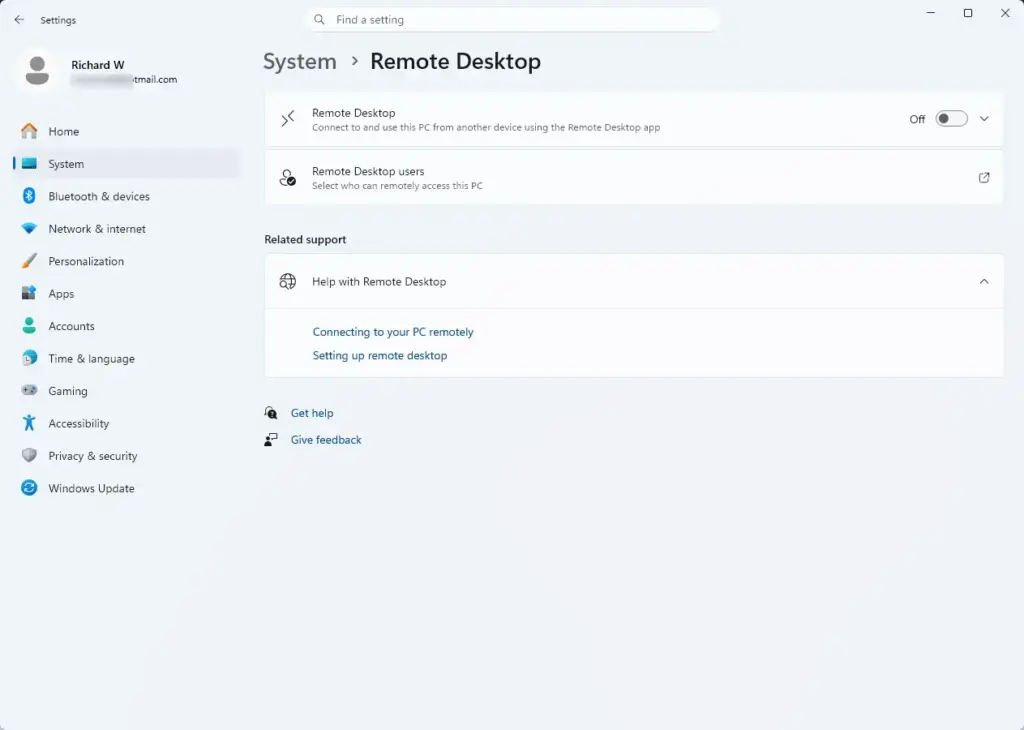
Task: Click the Help with Remote Desktop globe icon
Action: 288,281
